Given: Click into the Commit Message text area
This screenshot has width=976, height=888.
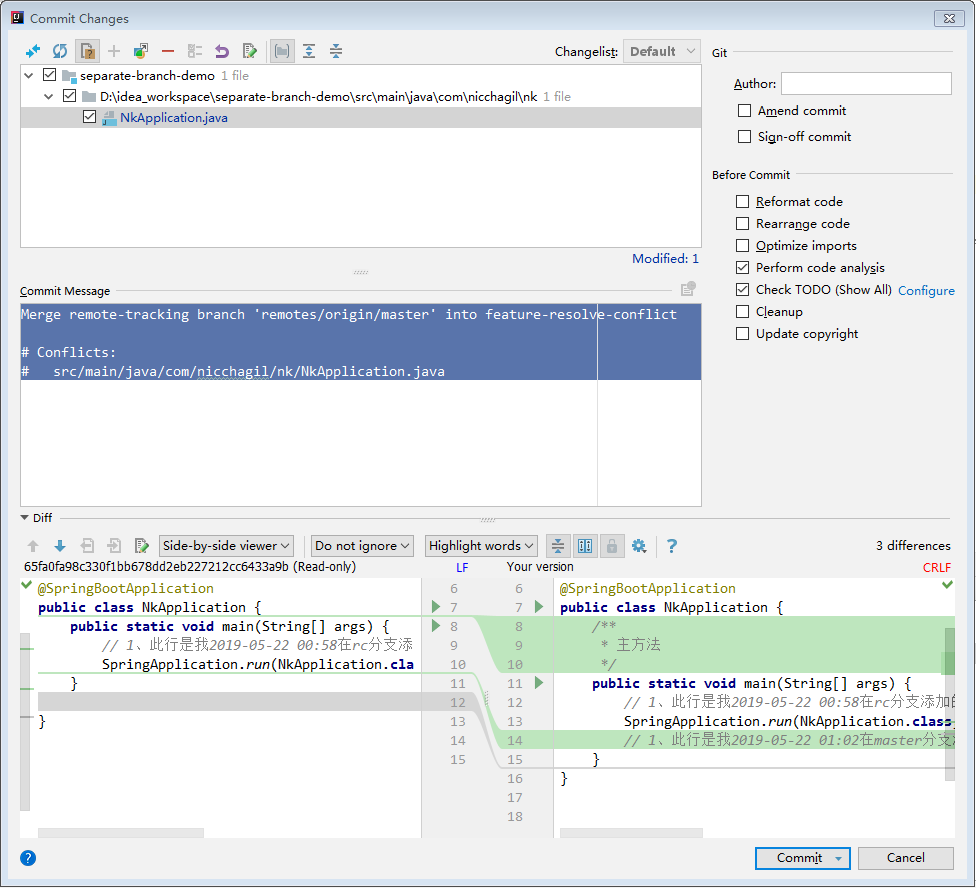Looking at the screenshot, I should click(361, 405).
